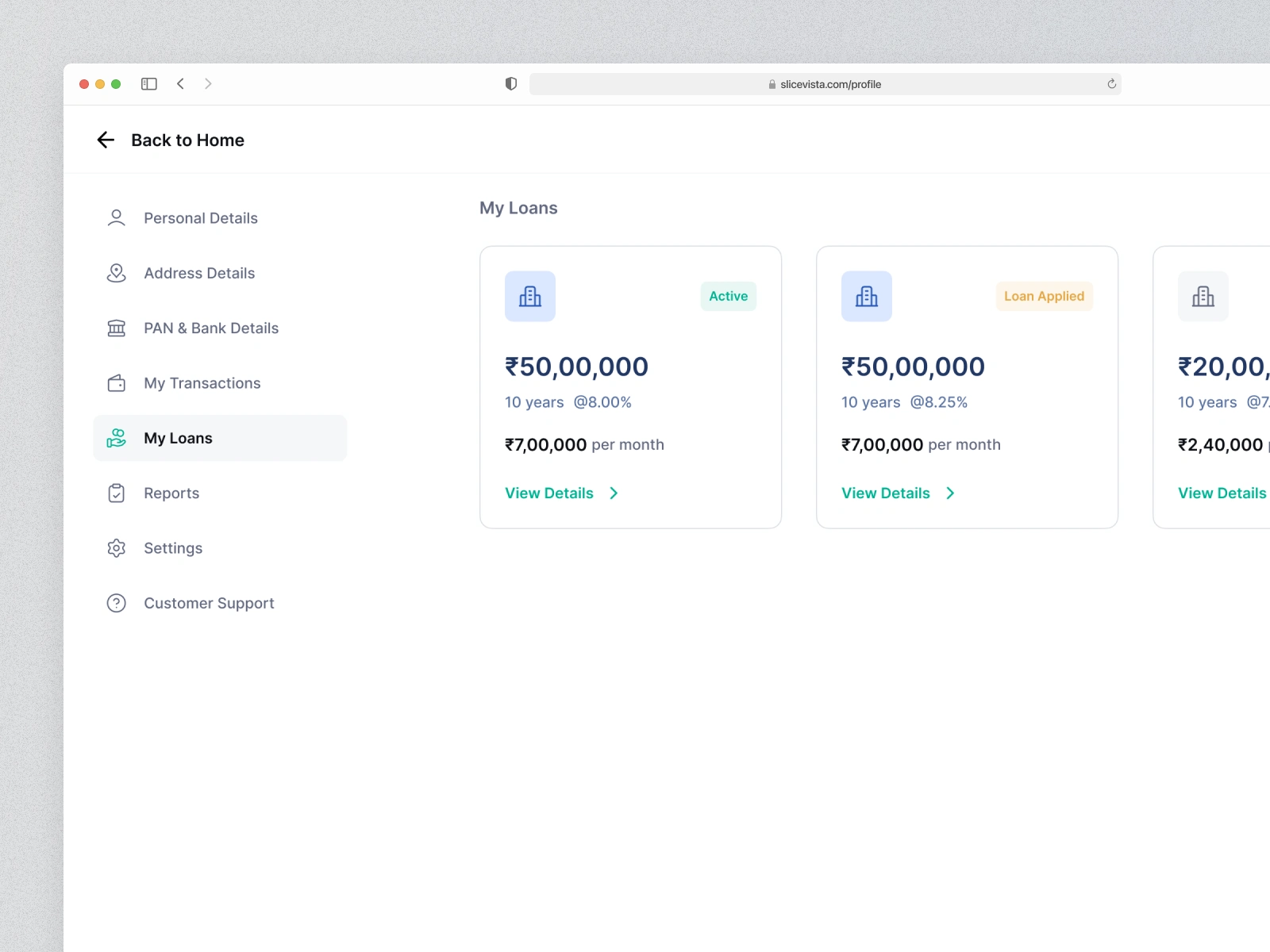
Task: Click the back arrow icon beside Back to Home
Action: pos(106,140)
